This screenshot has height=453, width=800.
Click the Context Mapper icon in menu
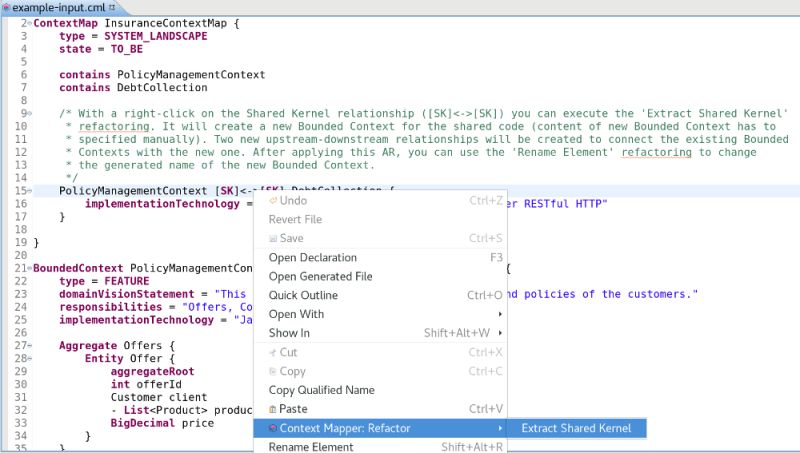click(273, 428)
